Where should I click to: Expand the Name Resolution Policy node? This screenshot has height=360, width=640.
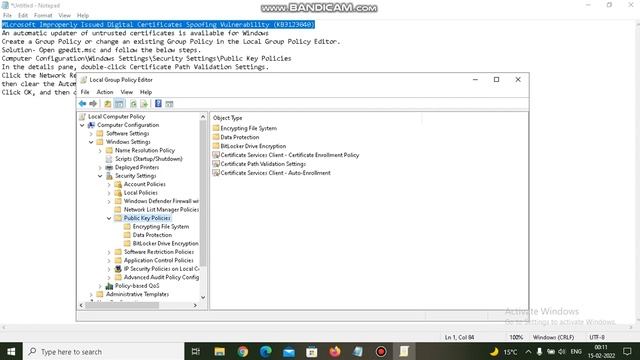click(x=100, y=151)
